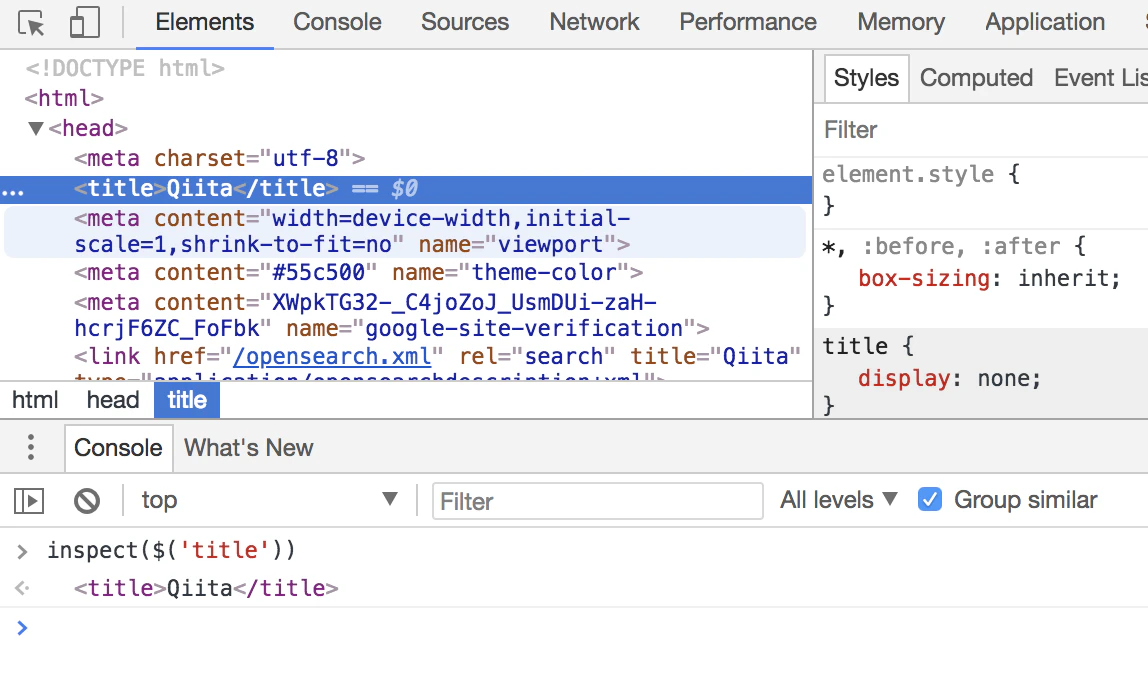Select the html element node
Viewport: 1148px width, 678px height.
click(64, 99)
